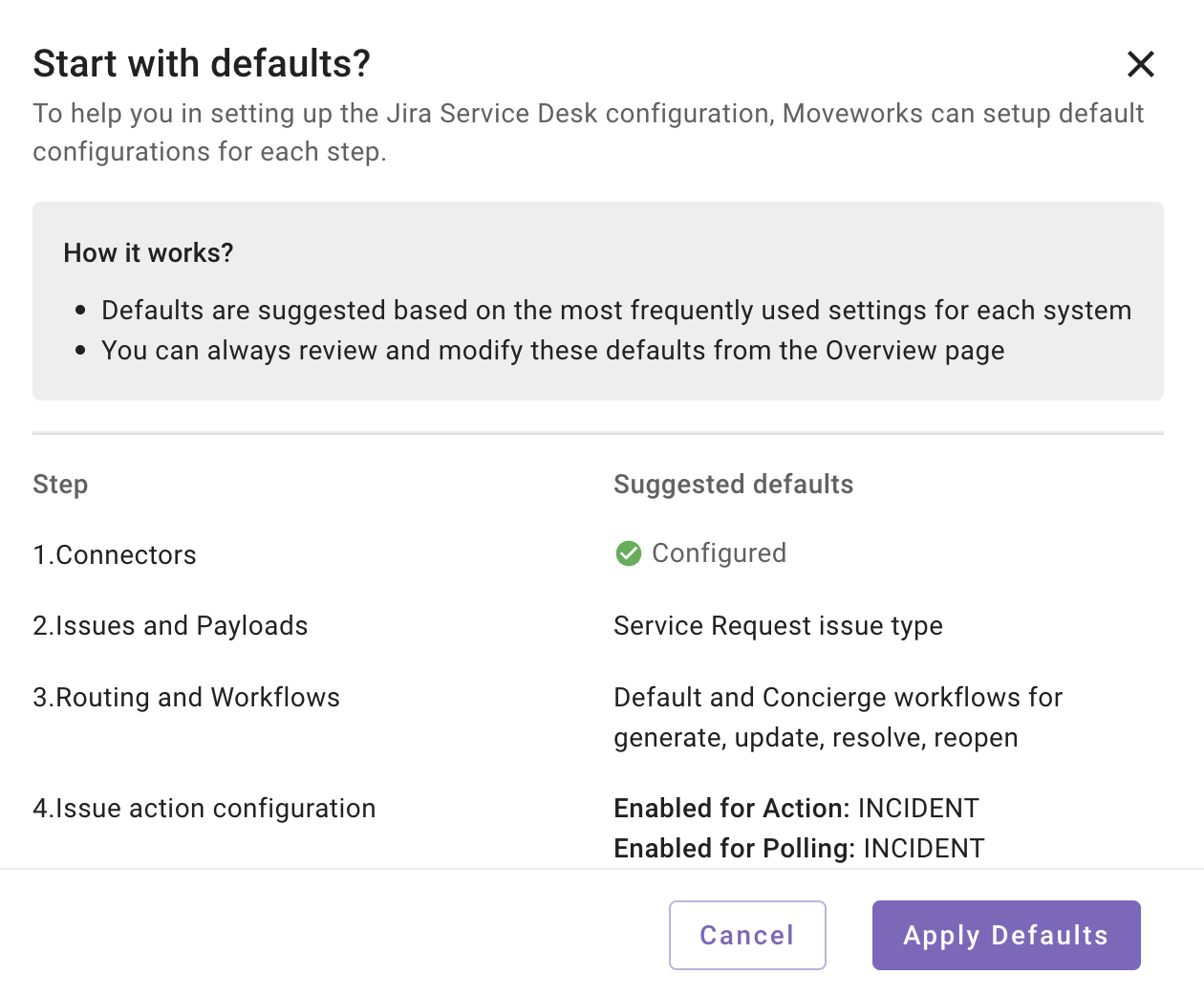
Task: Apply the suggested defaults
Action: tap(1006, 935)
